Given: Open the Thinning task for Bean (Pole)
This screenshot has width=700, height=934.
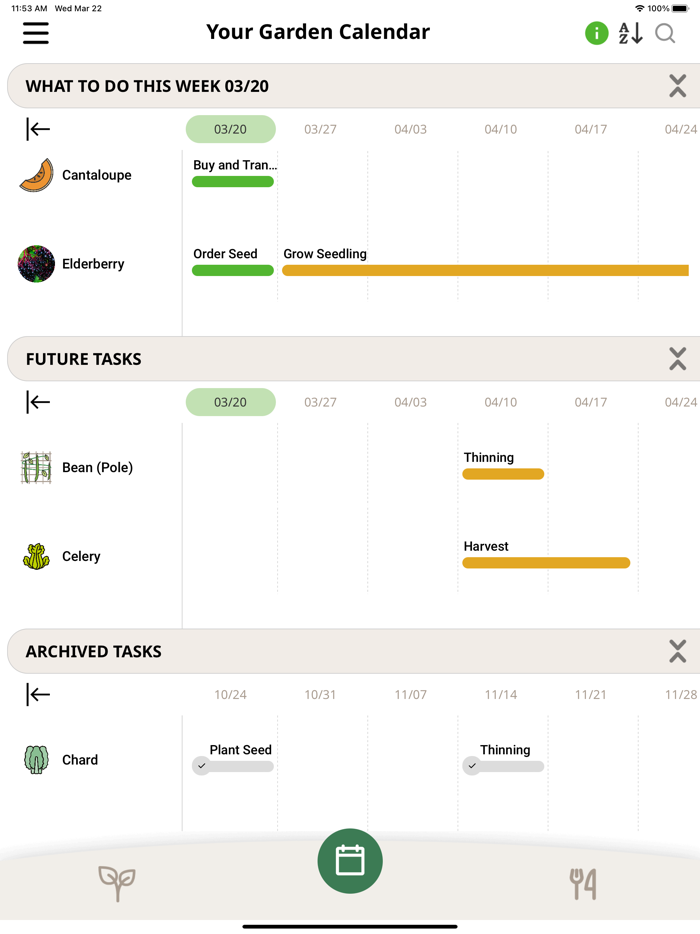Looking at the screenshot, I should pos(503,472).
